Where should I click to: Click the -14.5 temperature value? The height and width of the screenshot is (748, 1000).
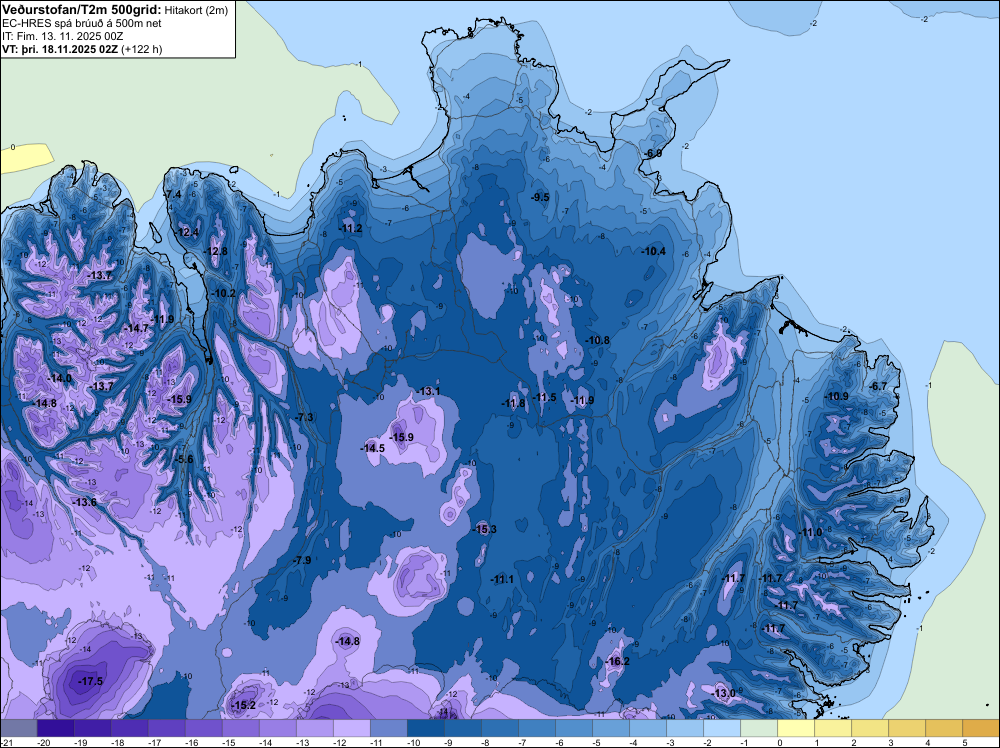tap(372, 448)
